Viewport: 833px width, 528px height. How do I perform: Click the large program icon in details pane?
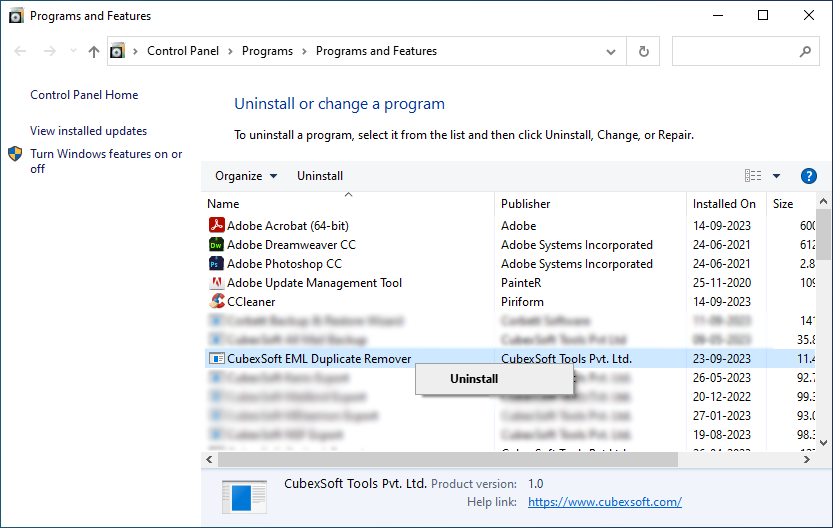pos(244,497)
